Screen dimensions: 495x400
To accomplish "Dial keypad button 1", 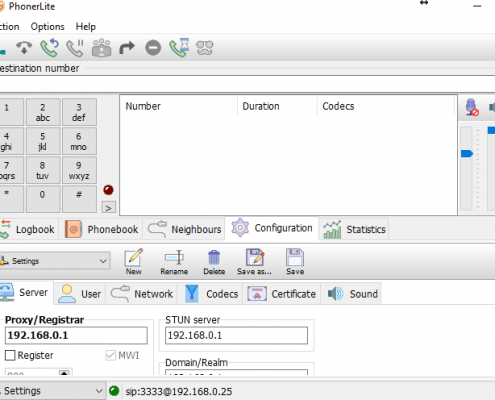I will pos(11,112).
